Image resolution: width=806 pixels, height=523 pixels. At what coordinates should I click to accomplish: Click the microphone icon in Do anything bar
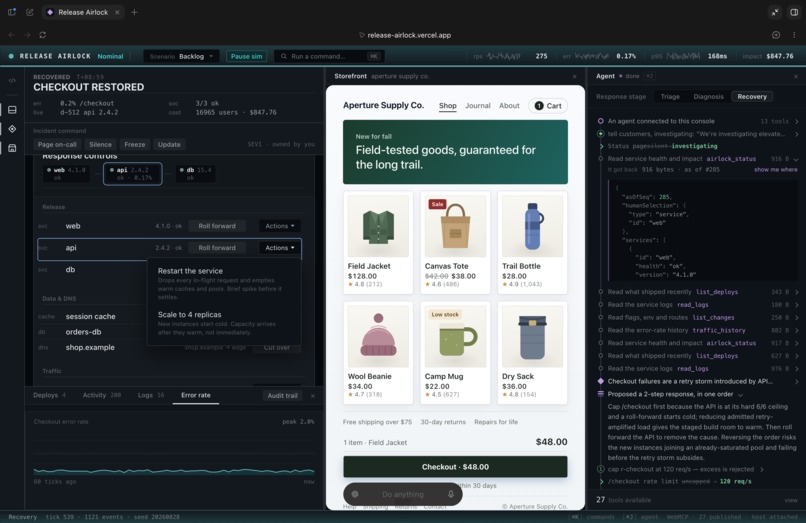coord(450,494)
